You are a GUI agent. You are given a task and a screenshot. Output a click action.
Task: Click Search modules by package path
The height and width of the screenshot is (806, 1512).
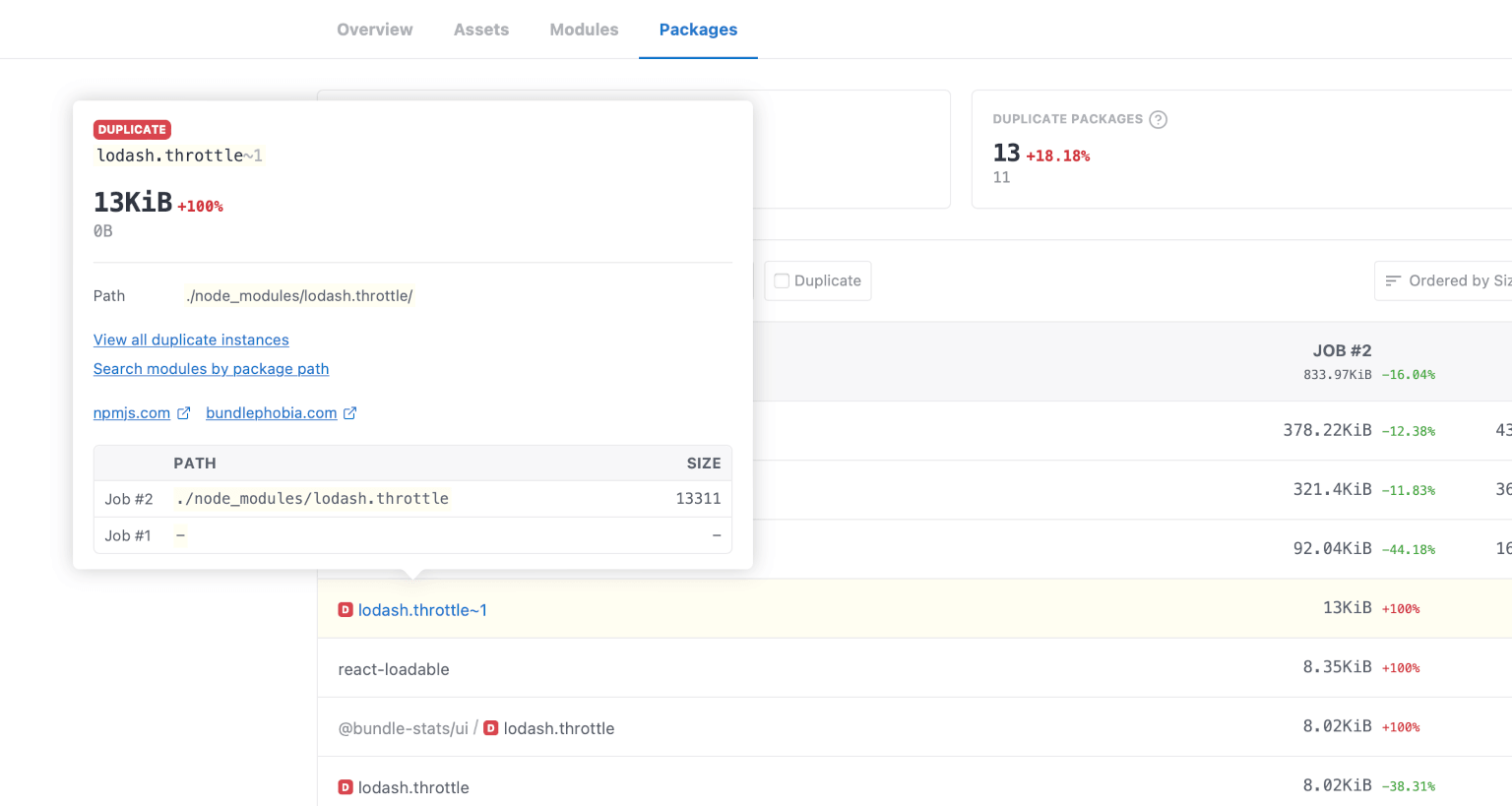[211, 369]
